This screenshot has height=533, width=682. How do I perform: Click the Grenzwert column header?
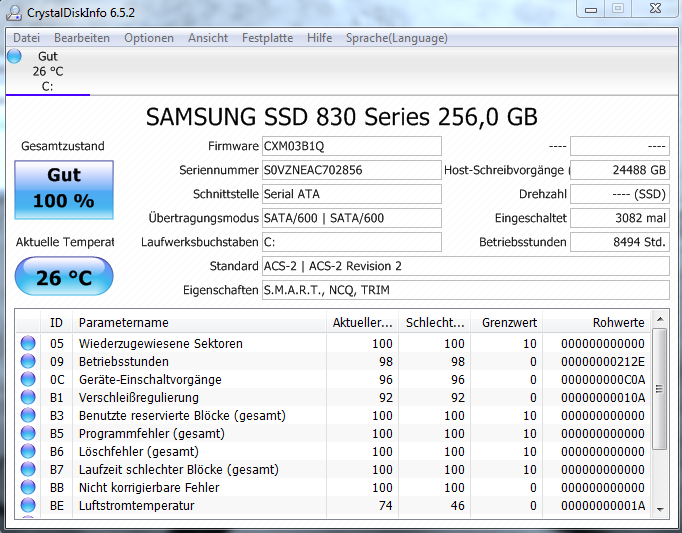pos(507,322)
